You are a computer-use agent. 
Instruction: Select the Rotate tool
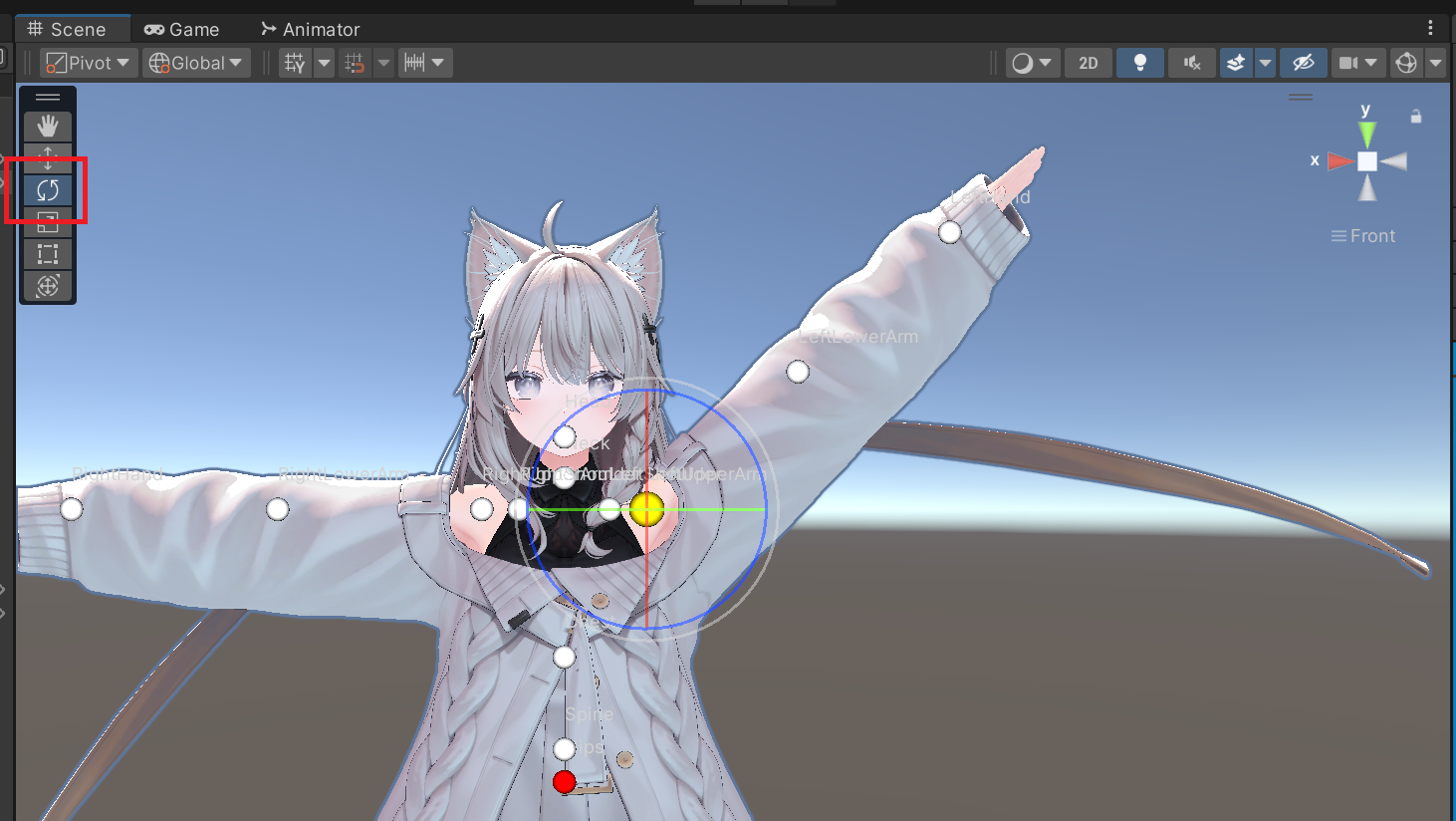[x=48, y=189]
